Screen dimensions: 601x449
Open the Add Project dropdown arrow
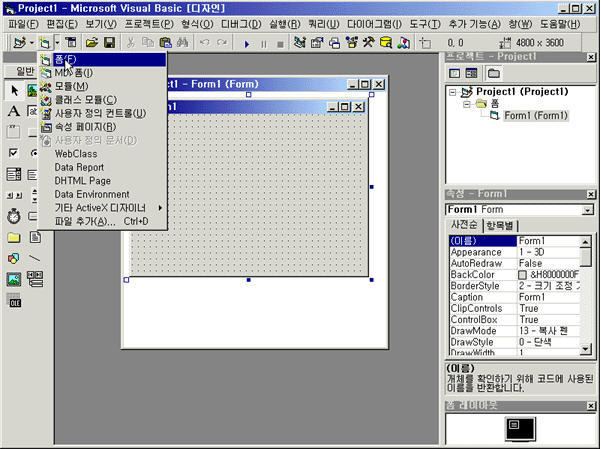click(x=31, y=43)
